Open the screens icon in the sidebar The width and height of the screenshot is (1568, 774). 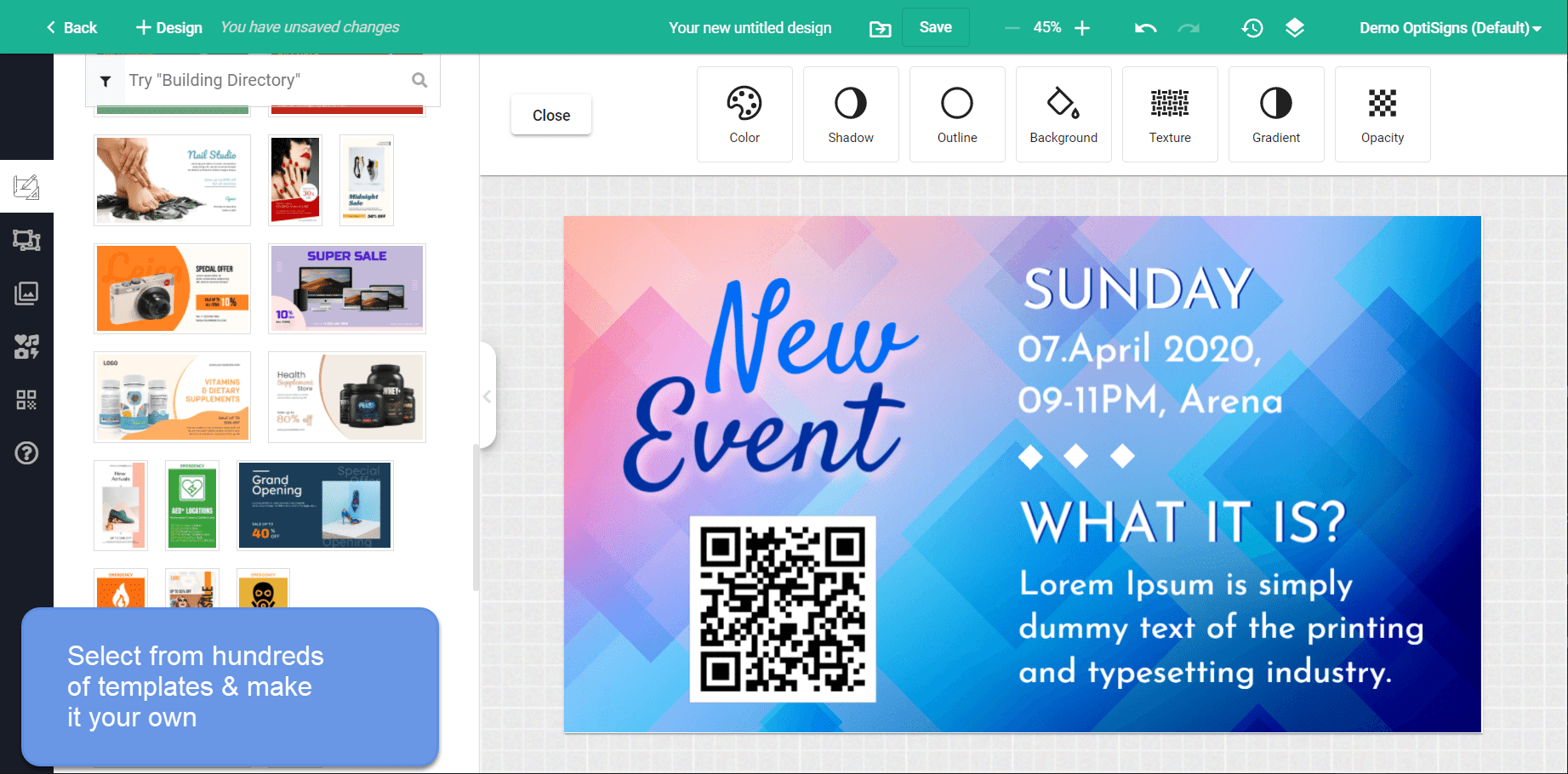(x=26, y=240)
